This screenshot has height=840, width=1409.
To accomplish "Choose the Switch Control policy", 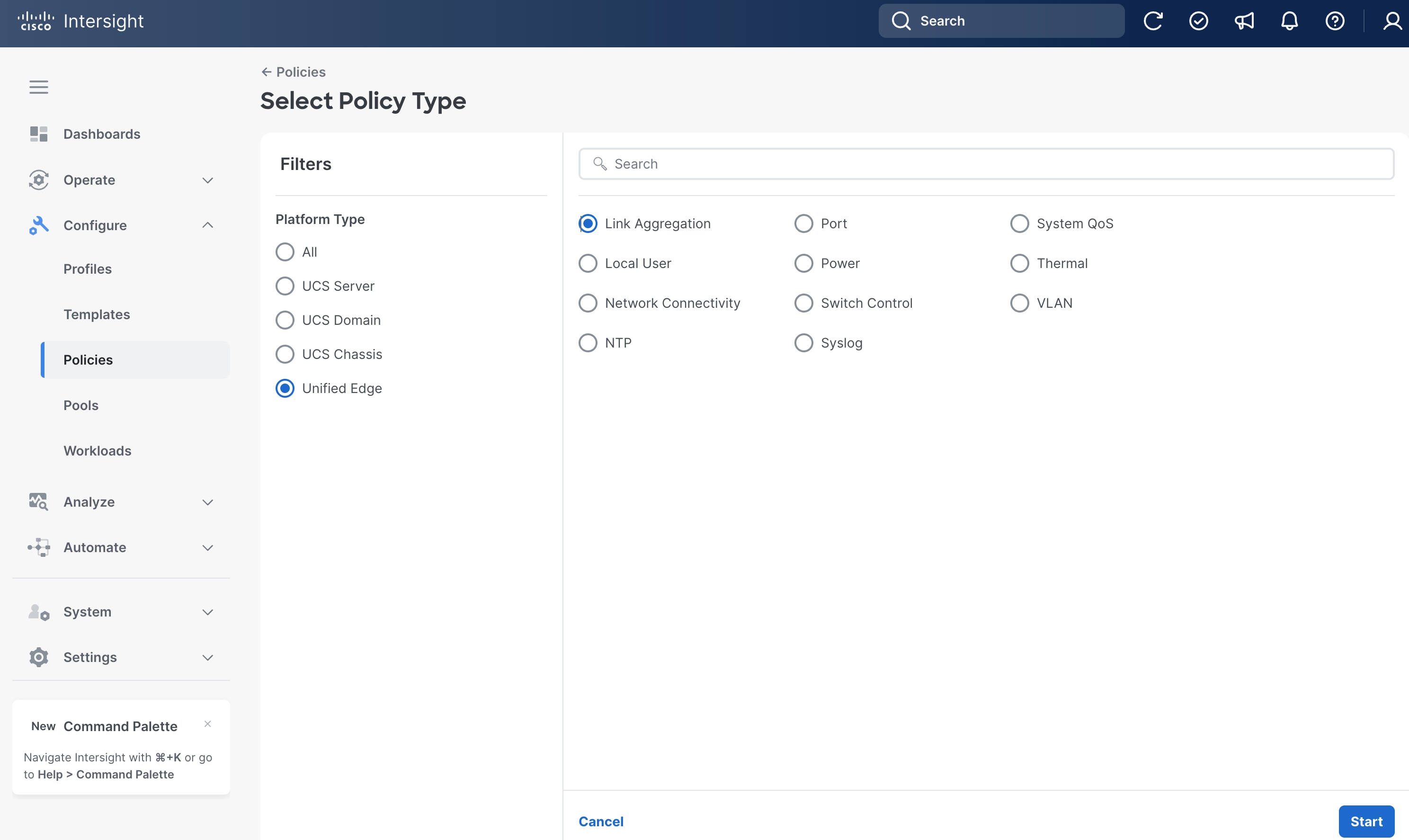I will coord(803,303).
